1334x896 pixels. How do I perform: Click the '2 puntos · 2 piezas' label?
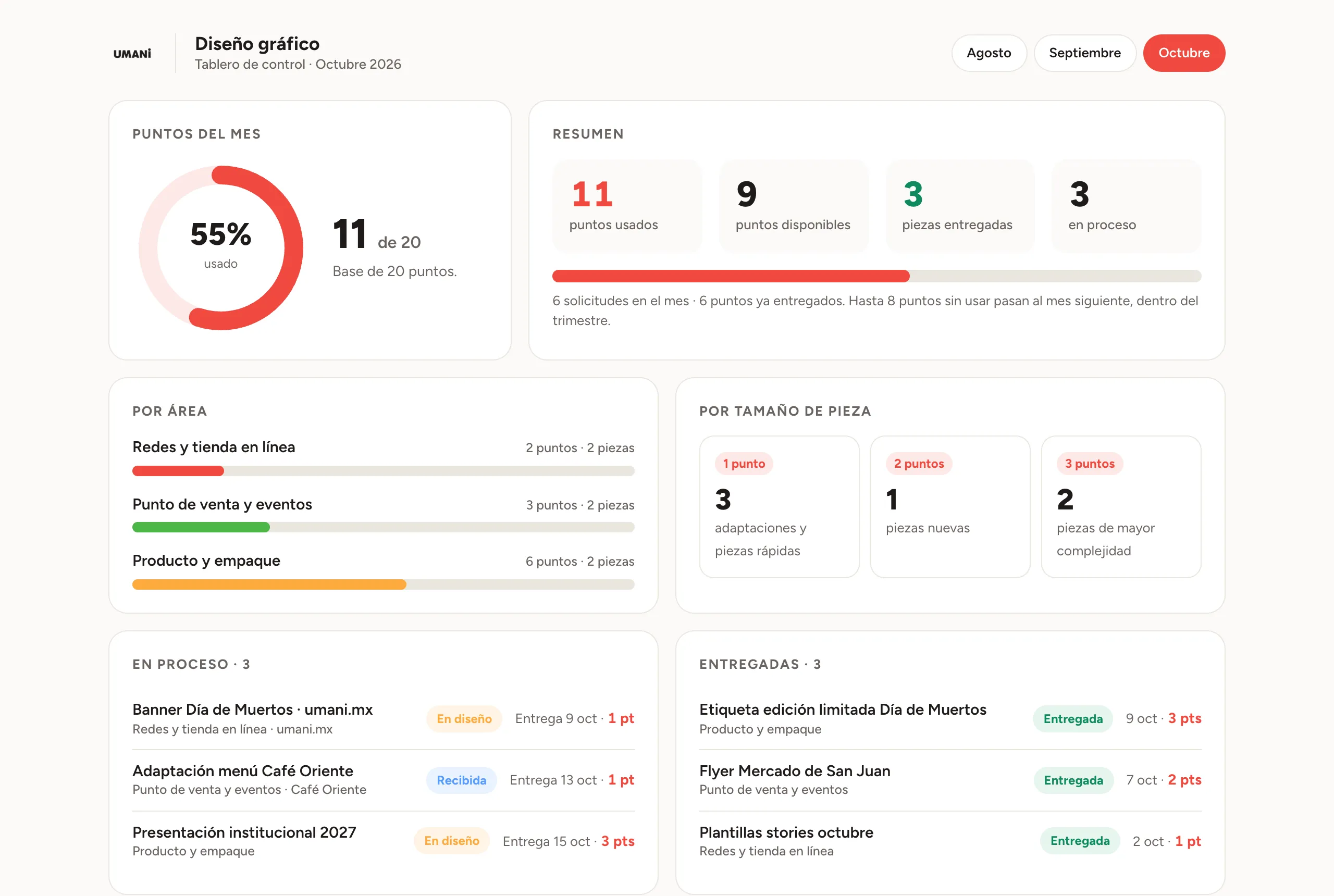pyautogui.click(x=579, y=447)
